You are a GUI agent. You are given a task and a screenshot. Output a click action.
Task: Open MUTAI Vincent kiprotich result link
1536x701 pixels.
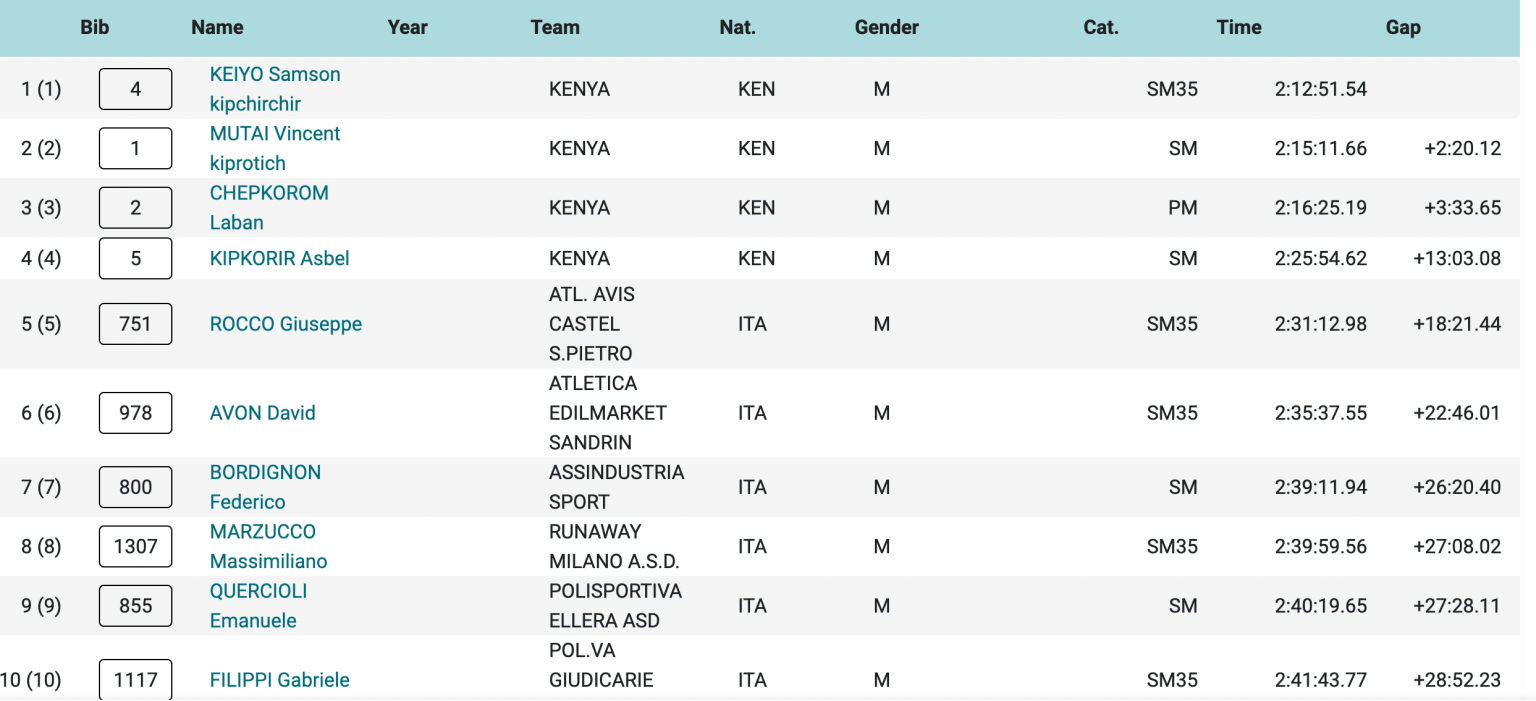274,134
